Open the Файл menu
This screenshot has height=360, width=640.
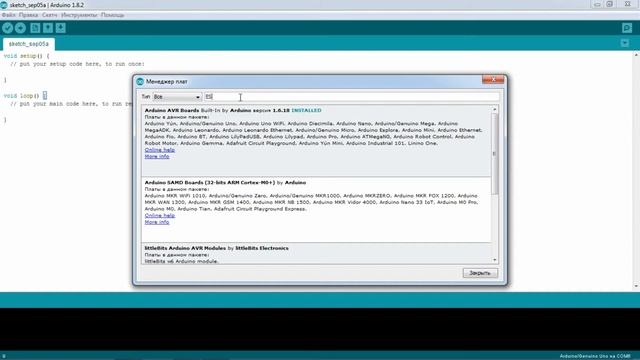click(9, 15)
